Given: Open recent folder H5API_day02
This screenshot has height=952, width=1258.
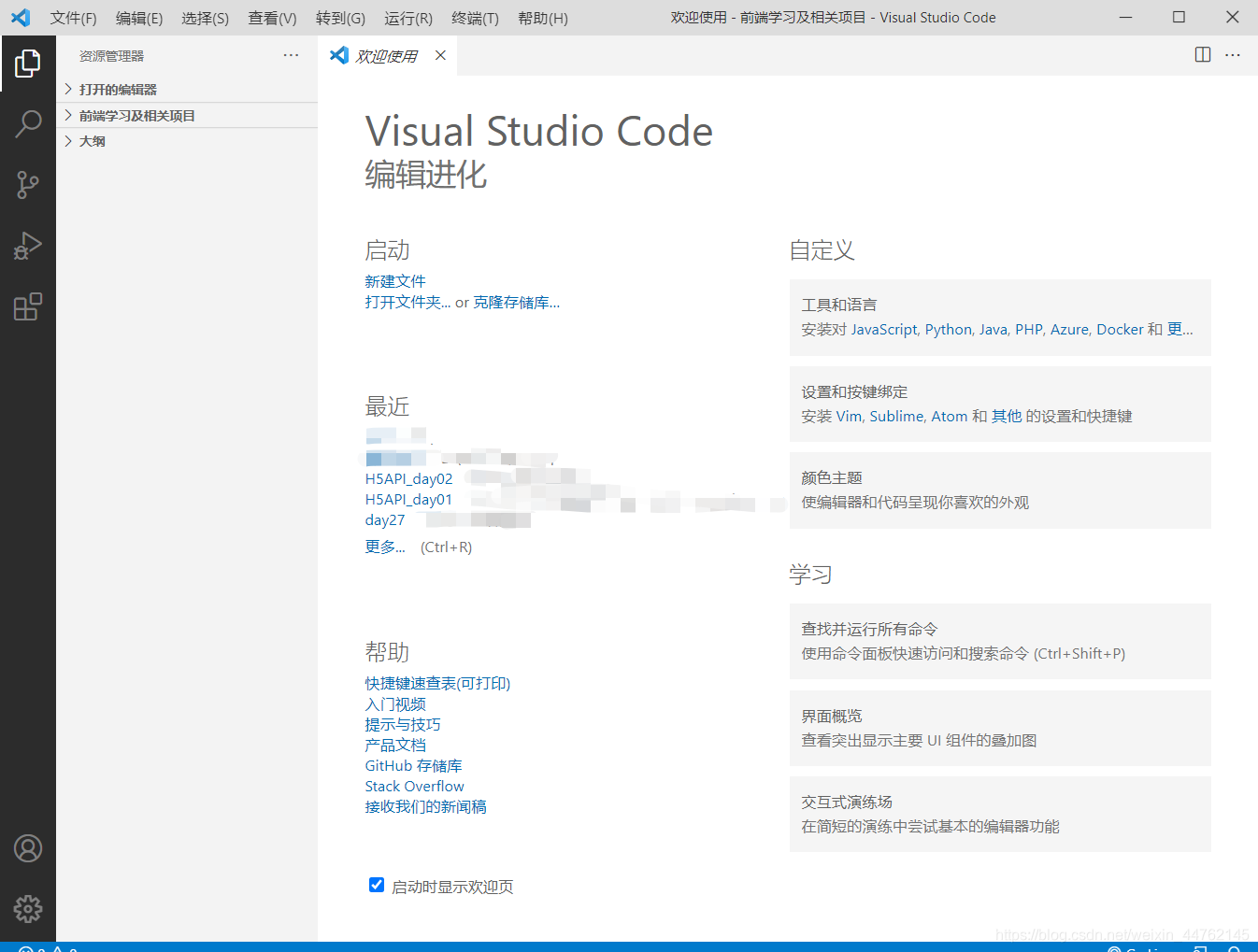Looking at the screenshot, I should click(x=408, y=479).
